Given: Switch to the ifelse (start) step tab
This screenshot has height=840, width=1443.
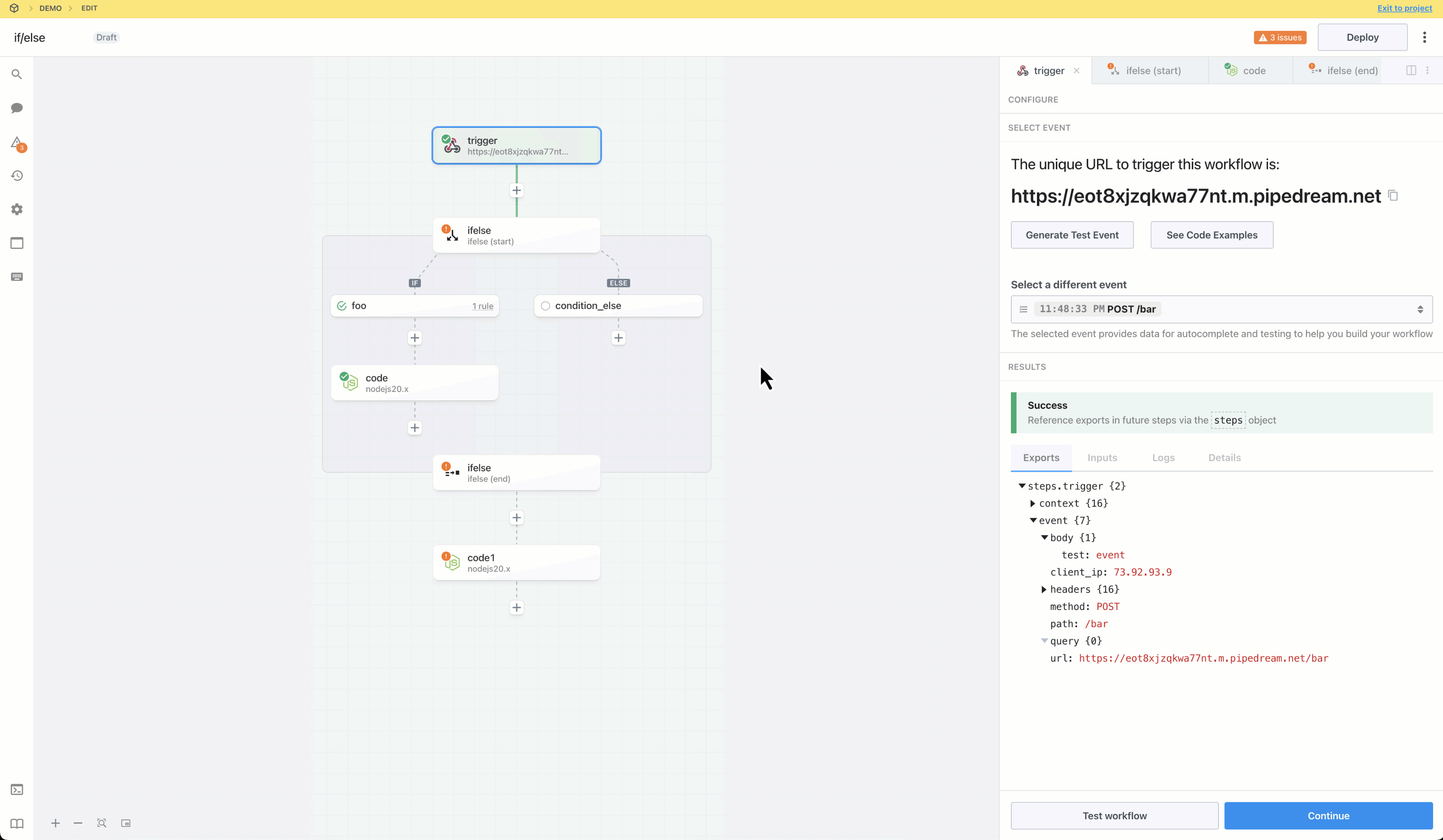Looking at the screenshot, I should click(1152, 71).
